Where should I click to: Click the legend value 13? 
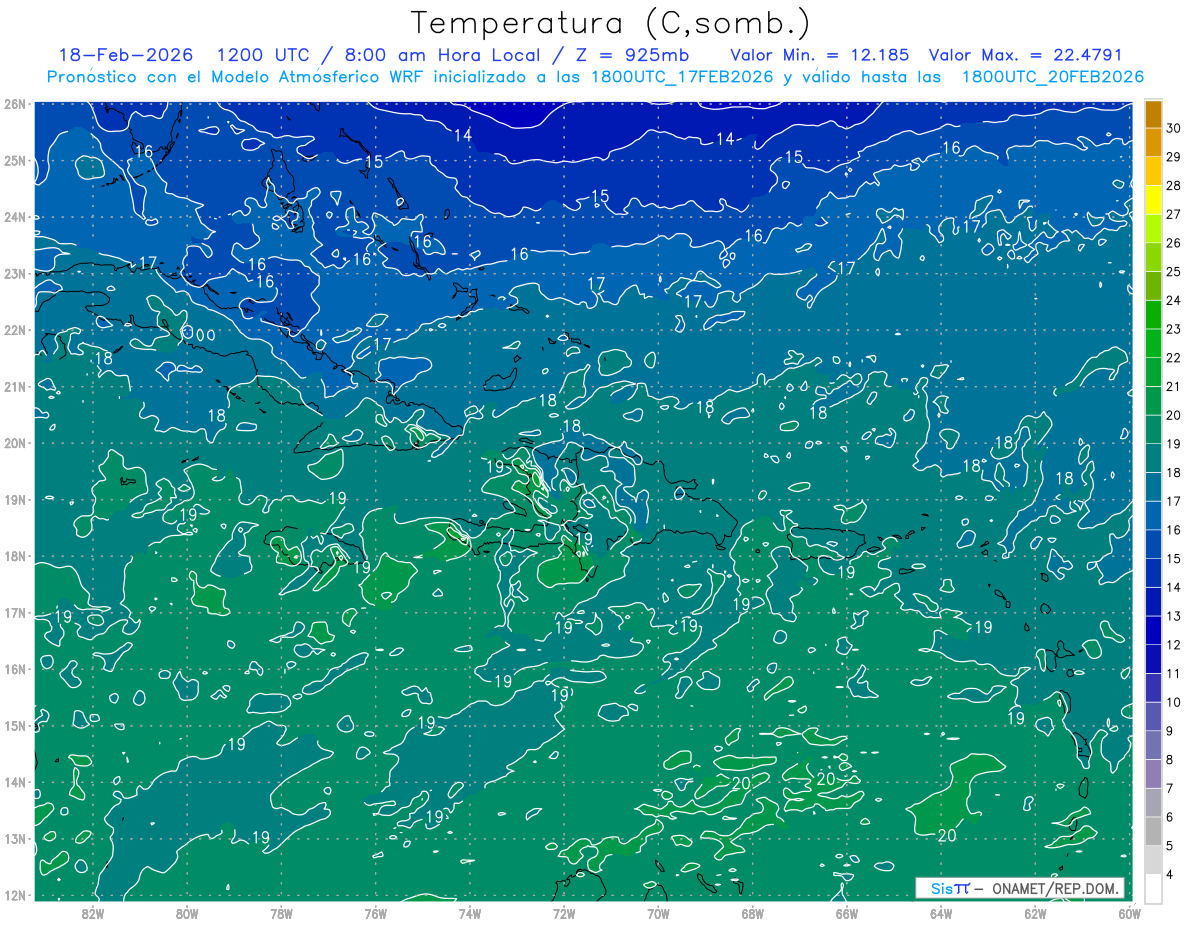[1174, 616]
